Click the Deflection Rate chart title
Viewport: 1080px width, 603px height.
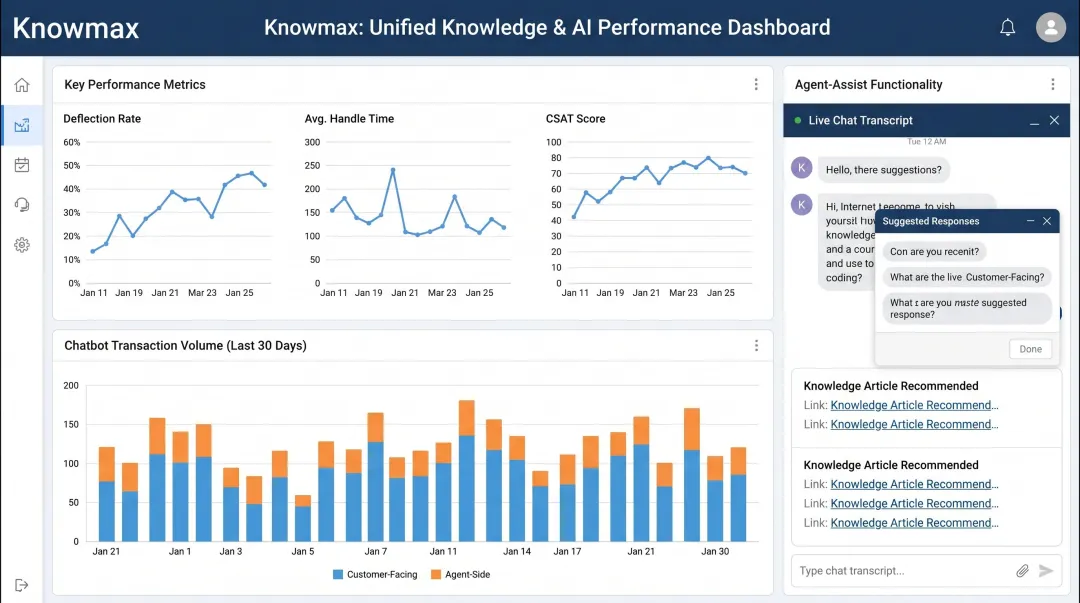coord(102,119)
